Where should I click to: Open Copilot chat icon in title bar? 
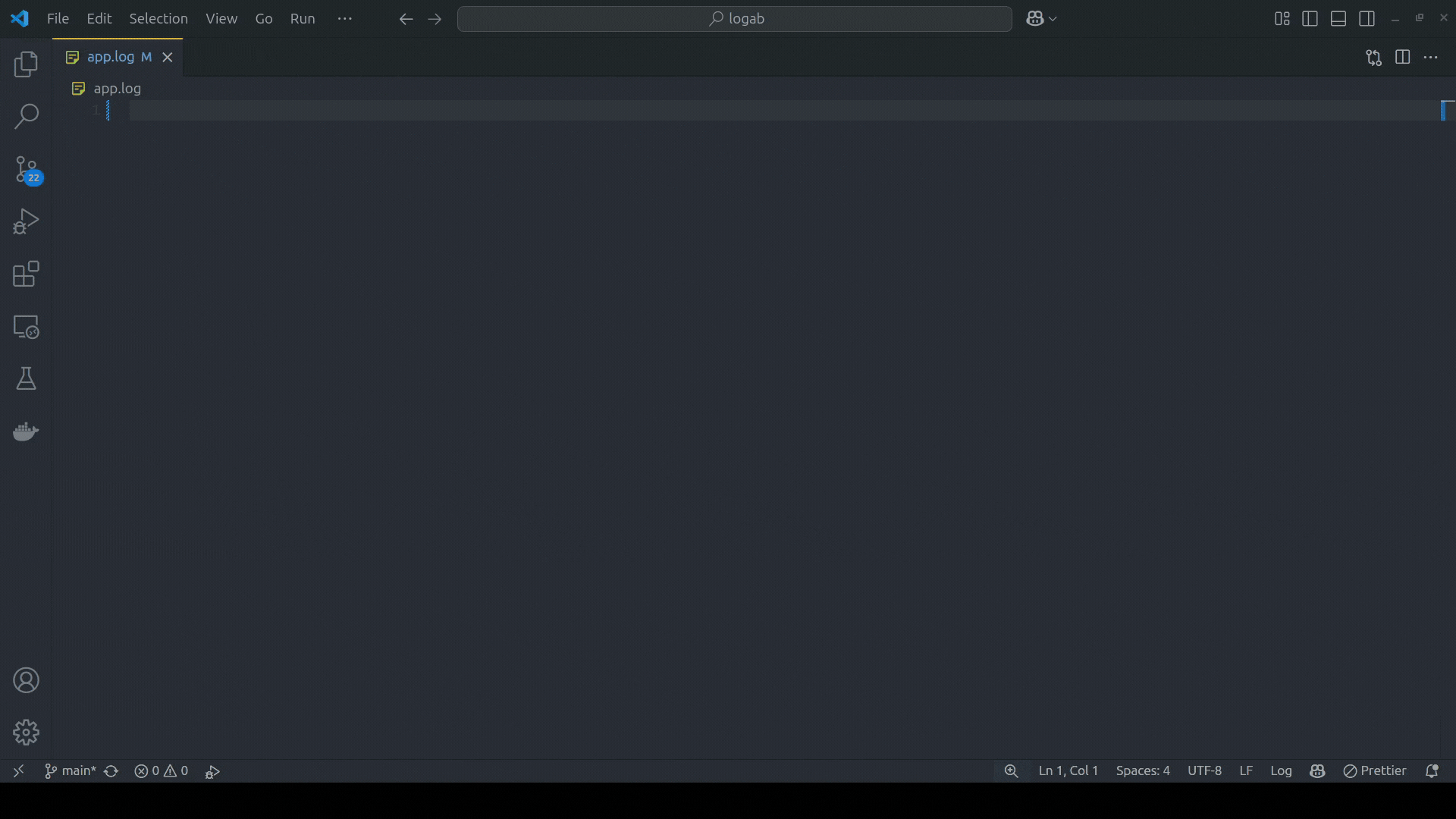(1034, 19)
